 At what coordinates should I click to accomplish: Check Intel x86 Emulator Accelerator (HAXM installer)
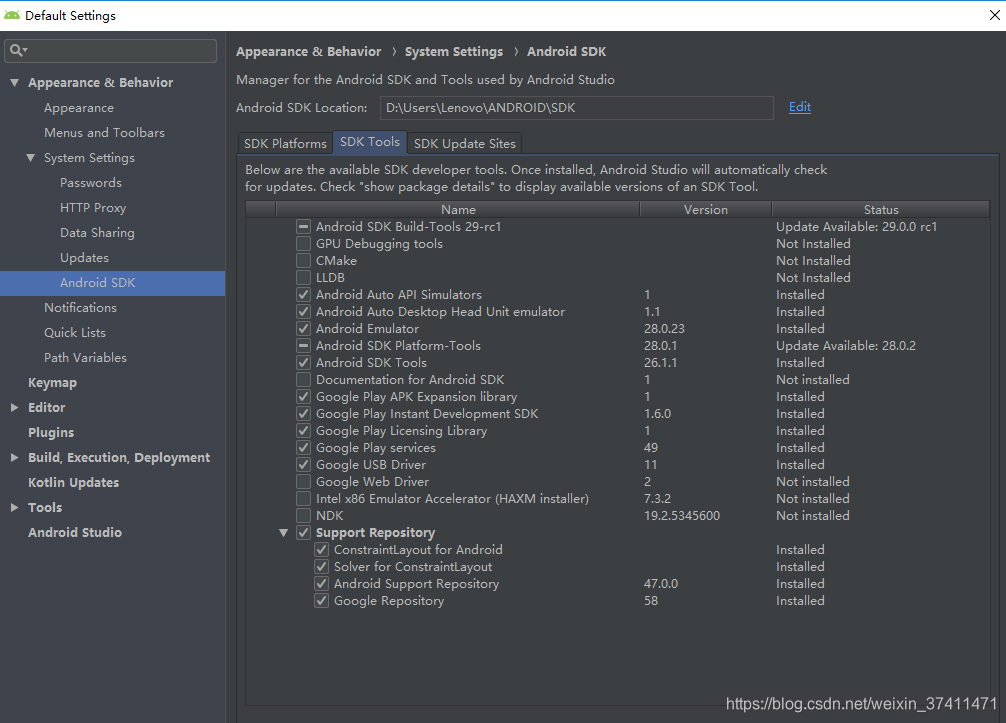tap(303, 498)
